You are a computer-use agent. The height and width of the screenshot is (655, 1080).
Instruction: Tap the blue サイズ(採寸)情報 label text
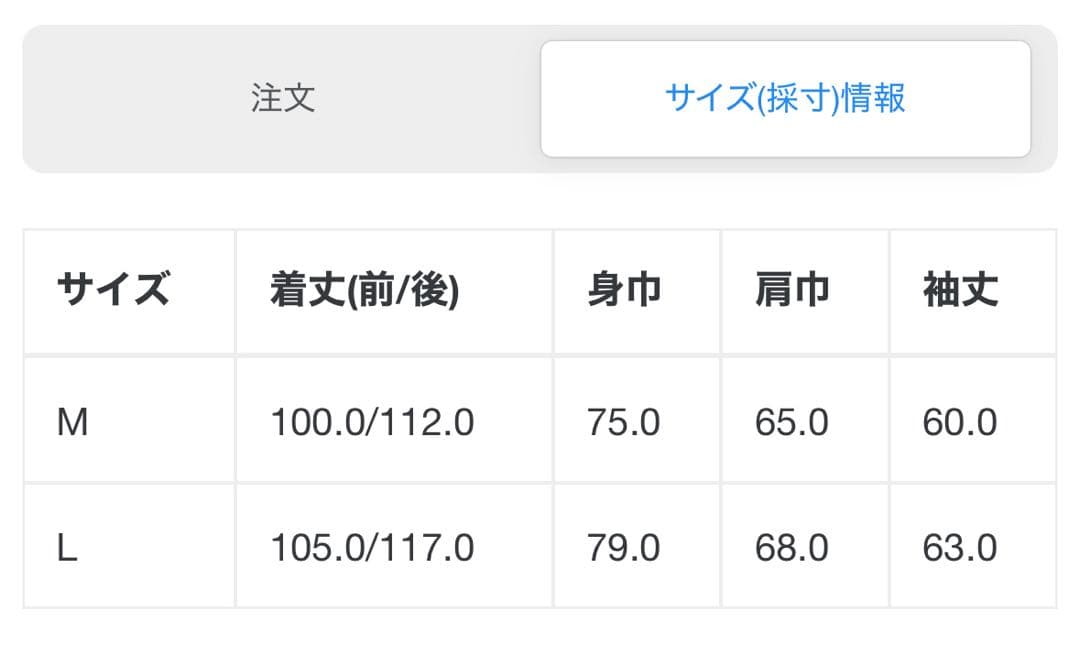[x=785, y=99]
